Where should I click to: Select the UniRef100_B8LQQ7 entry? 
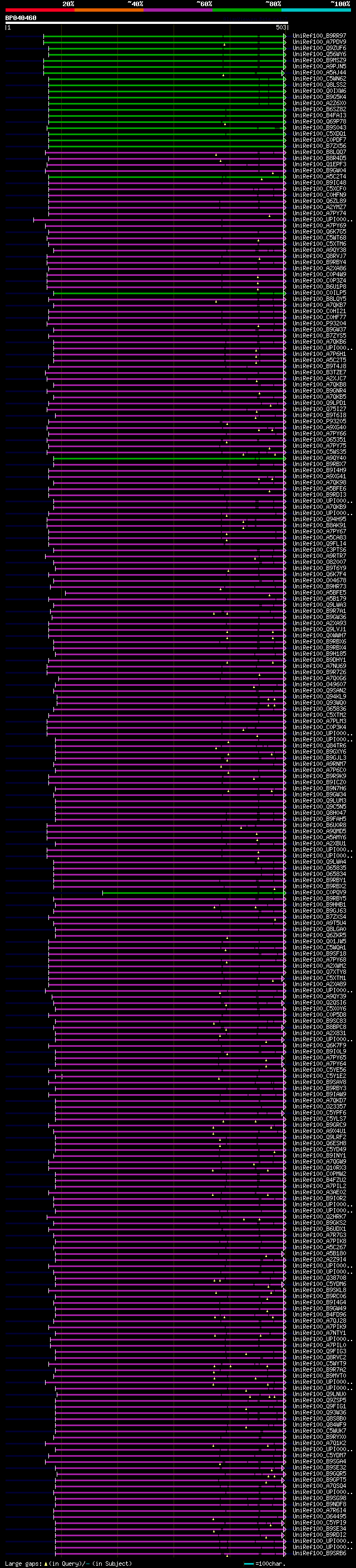[319, 152]
